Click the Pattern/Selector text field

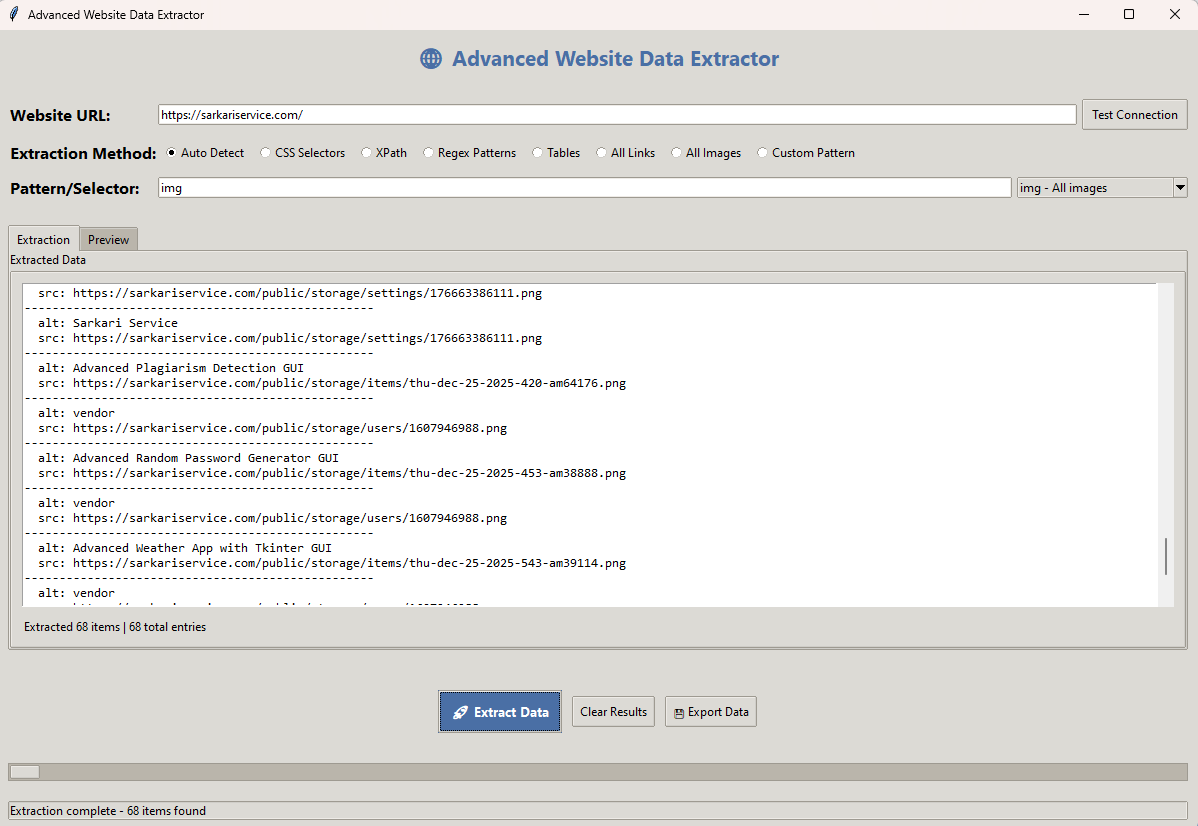pyautogui.click(x=584, y=188)
